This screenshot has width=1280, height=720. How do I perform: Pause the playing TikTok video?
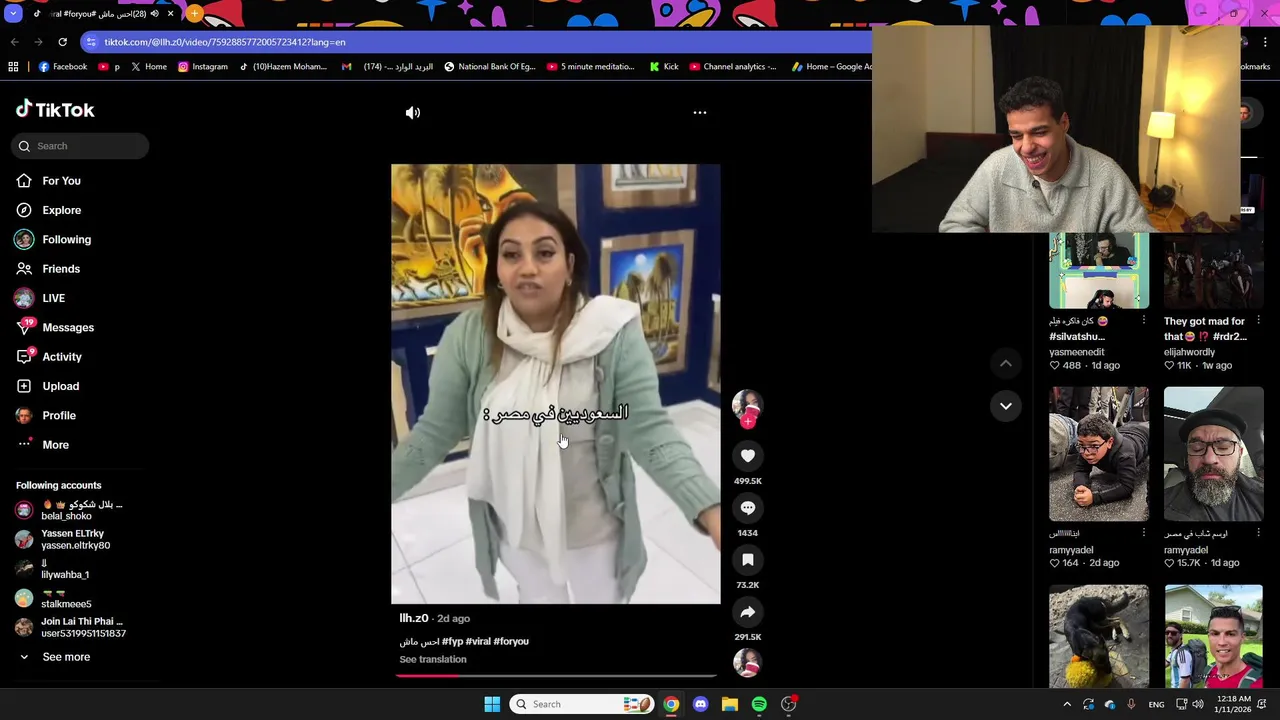coord(555,384)
